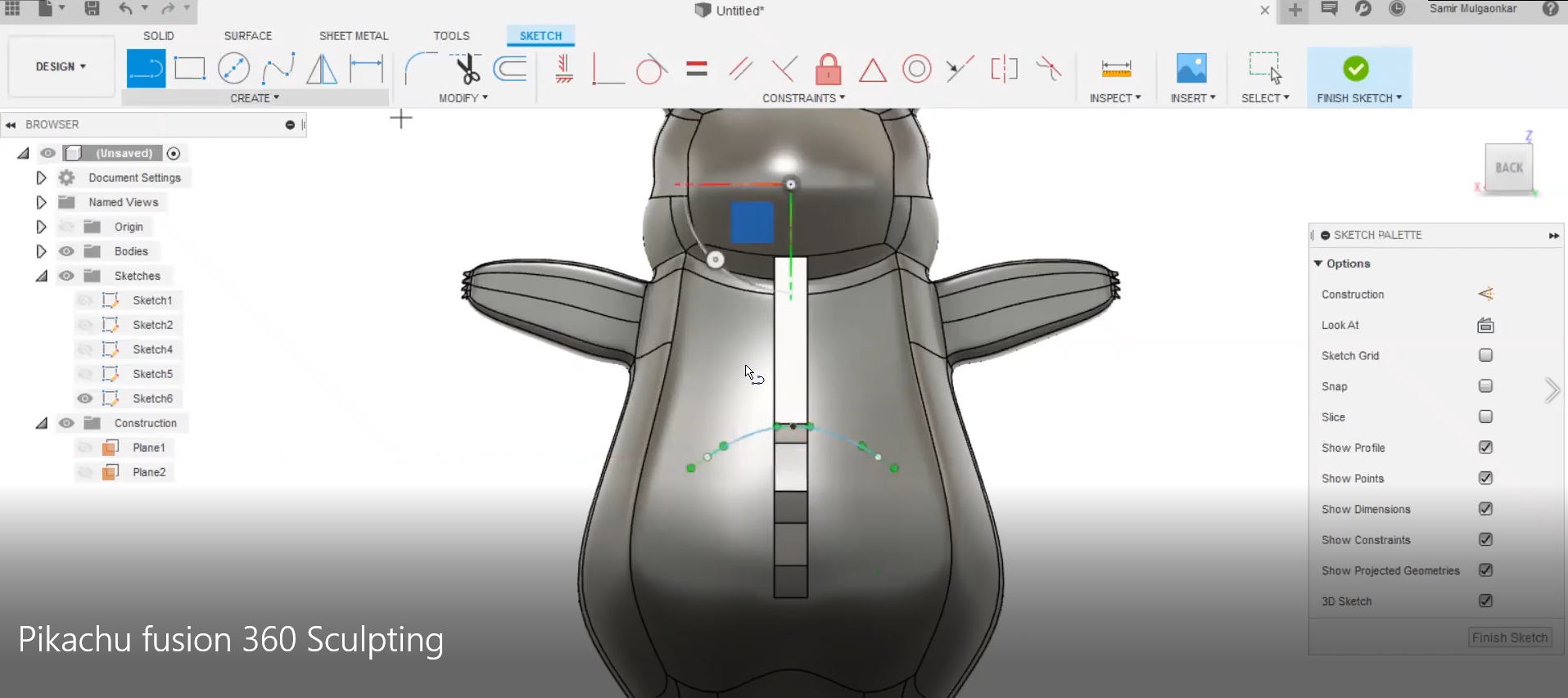Image resolution: width=1568 pixels, height=698 pixels.
Task: Uncheck Show Points
Action: tap(1485, 478)
